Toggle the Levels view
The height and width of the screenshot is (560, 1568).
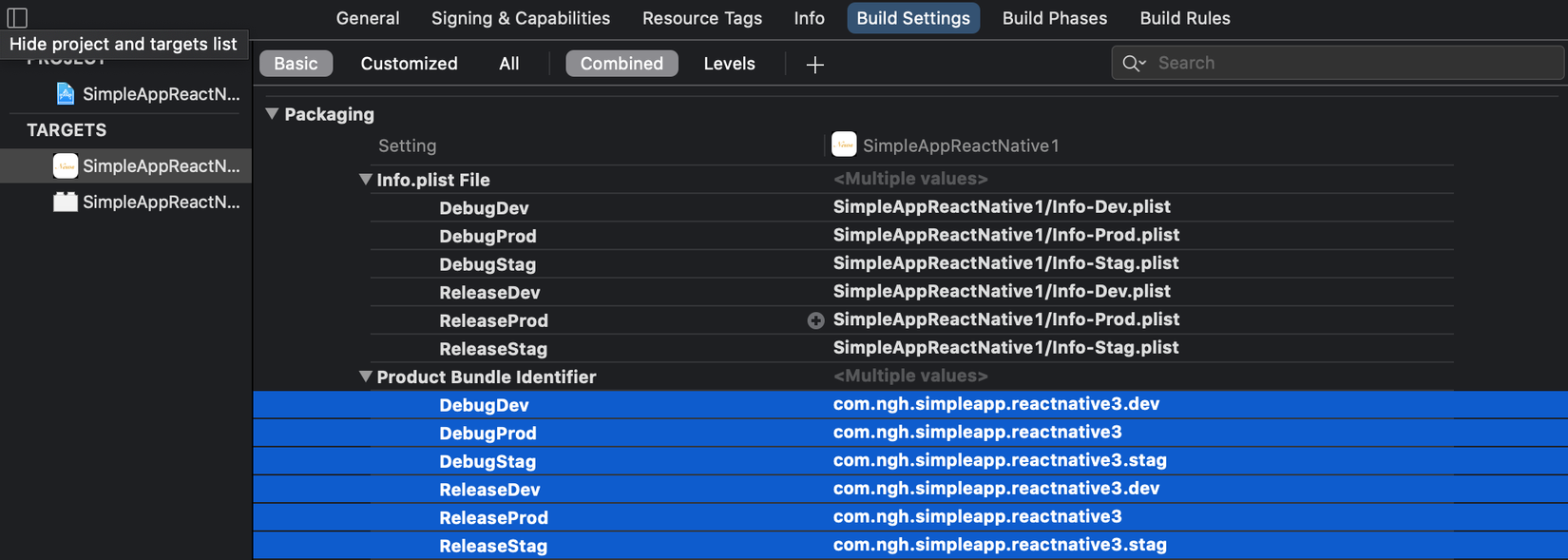(729, 64)
